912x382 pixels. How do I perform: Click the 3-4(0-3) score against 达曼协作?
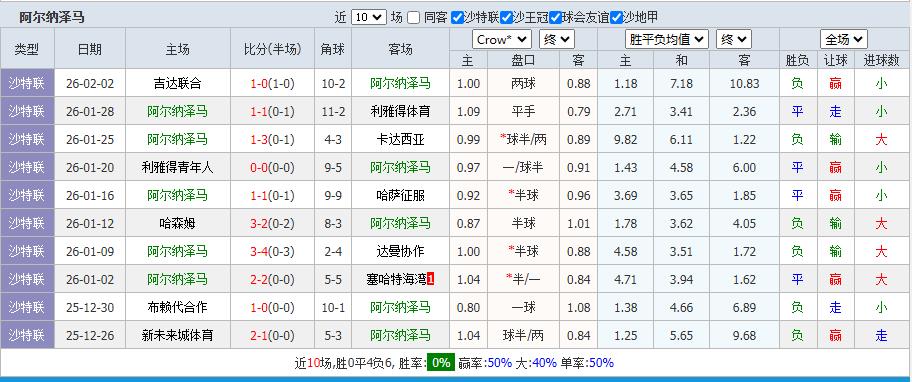pyautogui.click(x=272, y=251)
